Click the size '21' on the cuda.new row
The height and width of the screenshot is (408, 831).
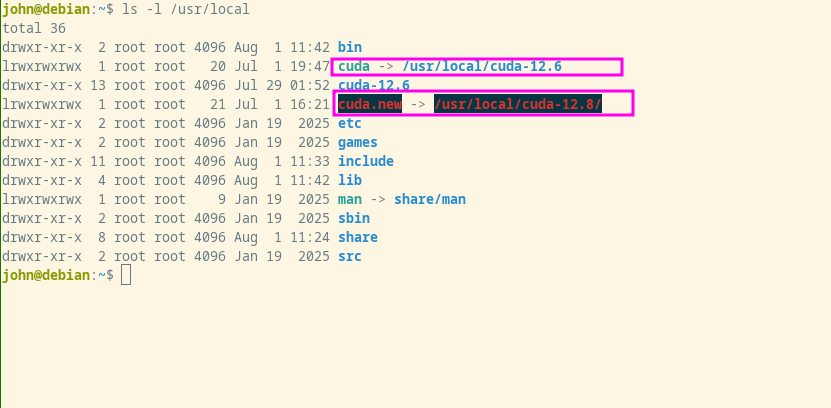(218, 104)
